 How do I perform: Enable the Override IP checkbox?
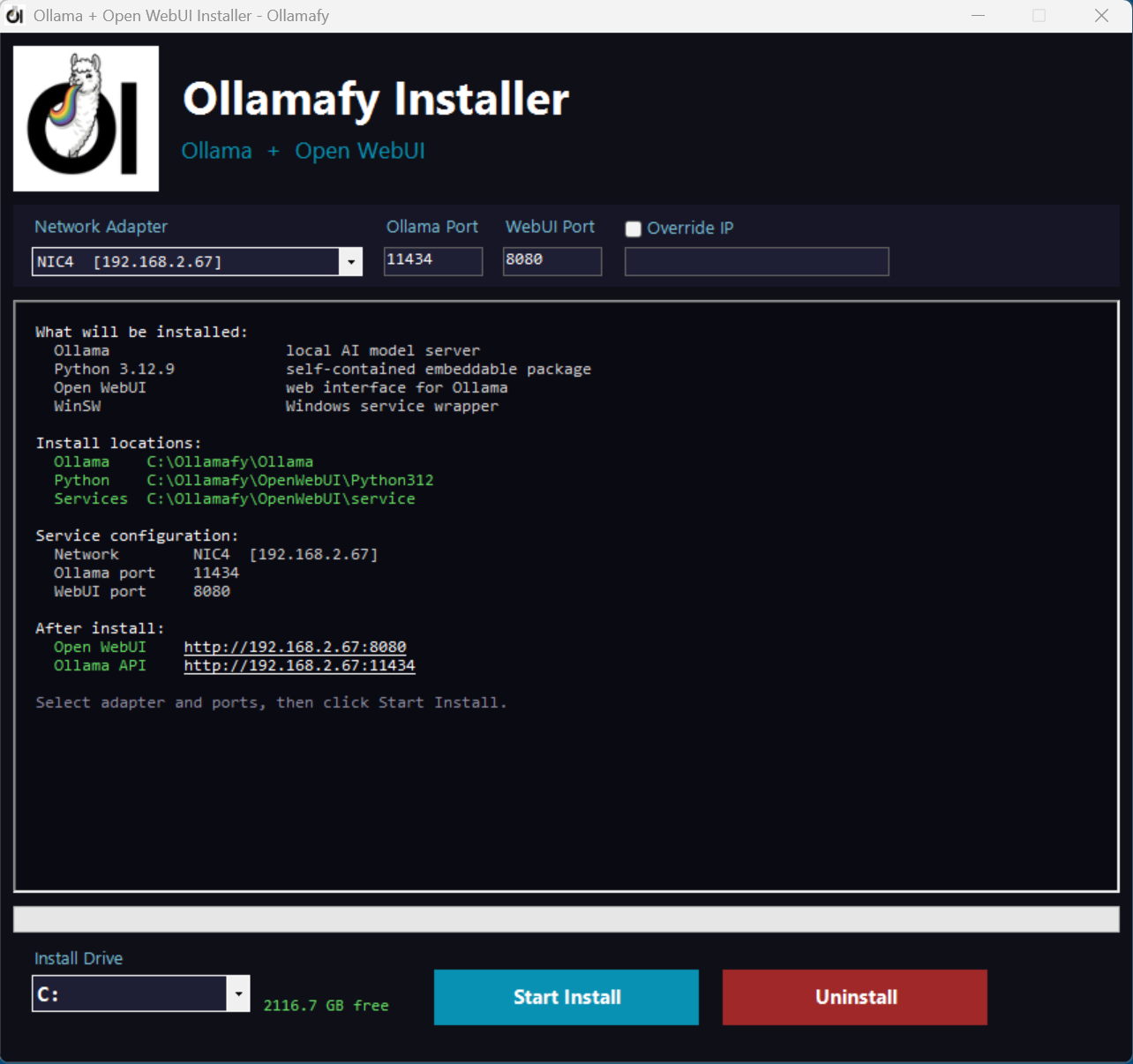pos(633,229)
